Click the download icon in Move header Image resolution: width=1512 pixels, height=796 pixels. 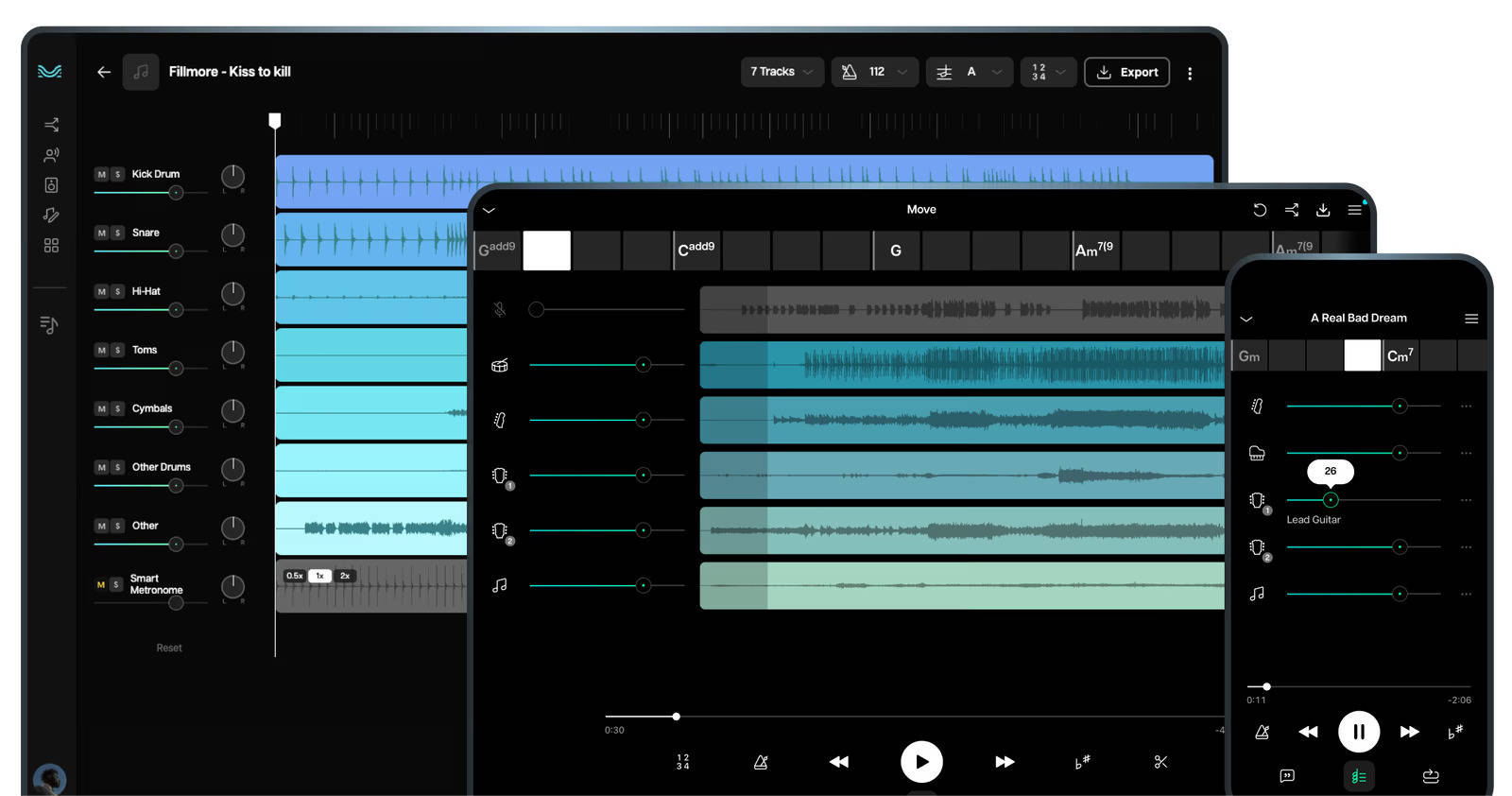[x=1323, y=210]
